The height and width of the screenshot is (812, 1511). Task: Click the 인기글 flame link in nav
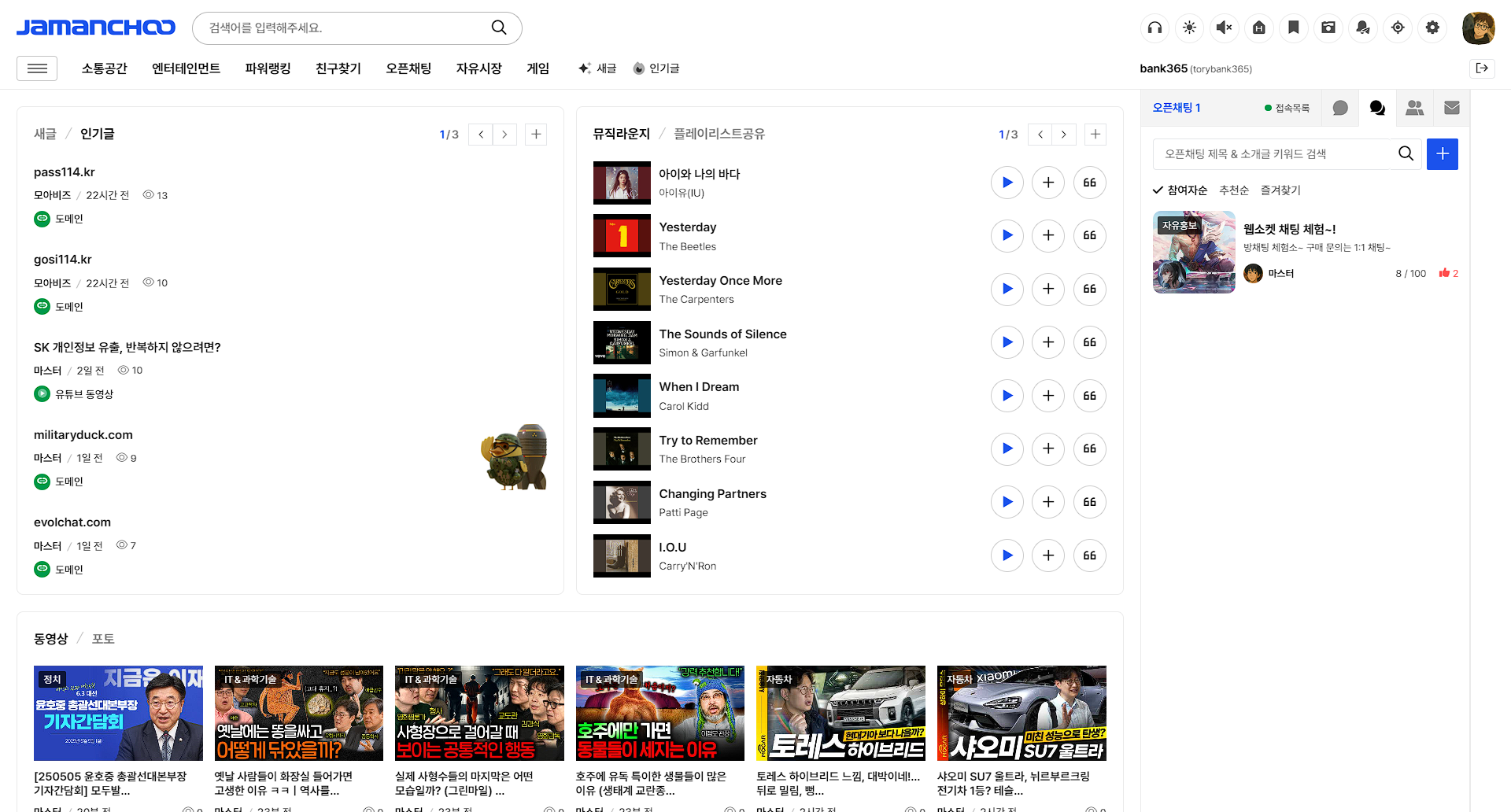click(656, 68)
